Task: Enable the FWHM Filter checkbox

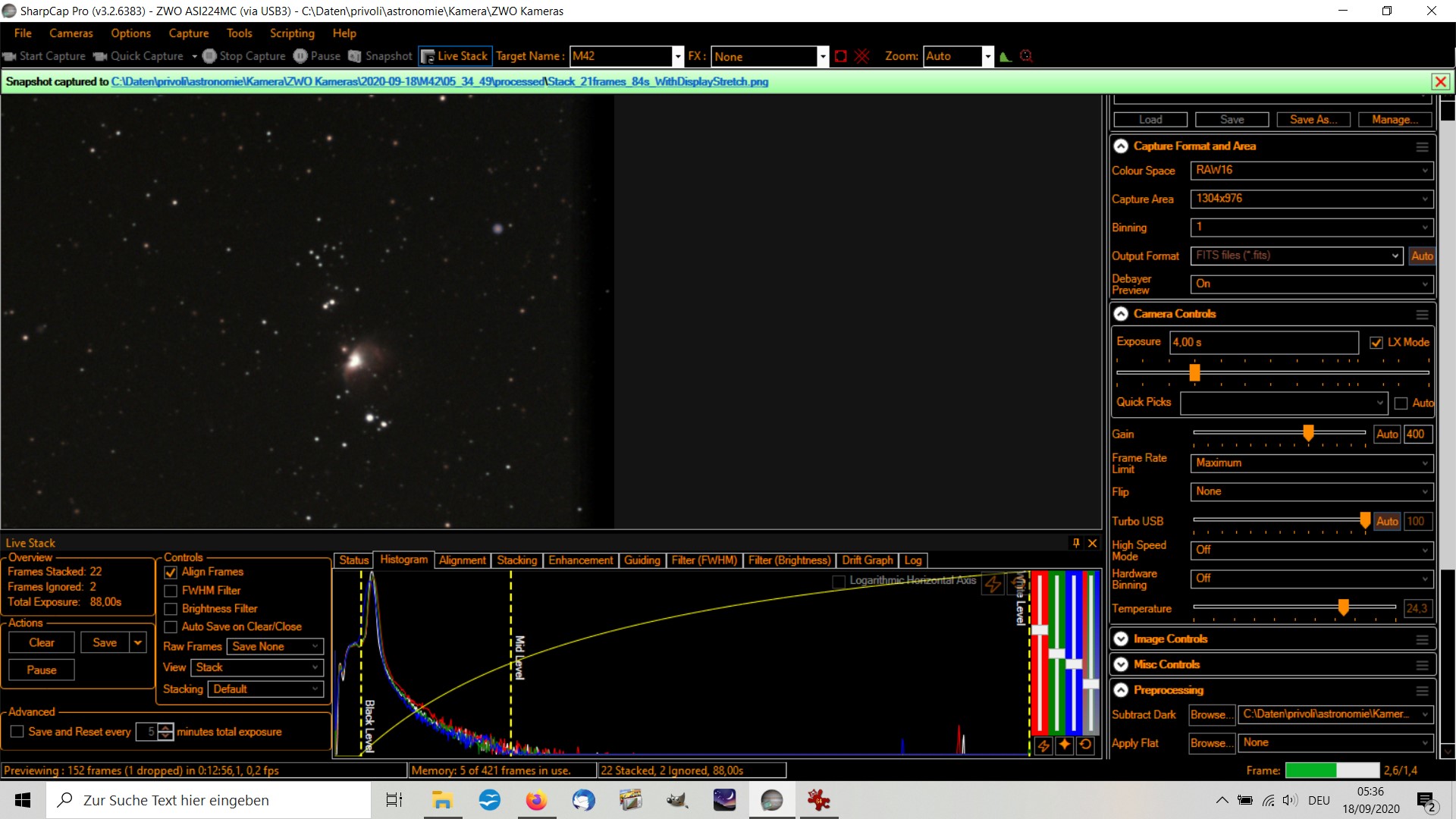Action: [x=171, y=591]
